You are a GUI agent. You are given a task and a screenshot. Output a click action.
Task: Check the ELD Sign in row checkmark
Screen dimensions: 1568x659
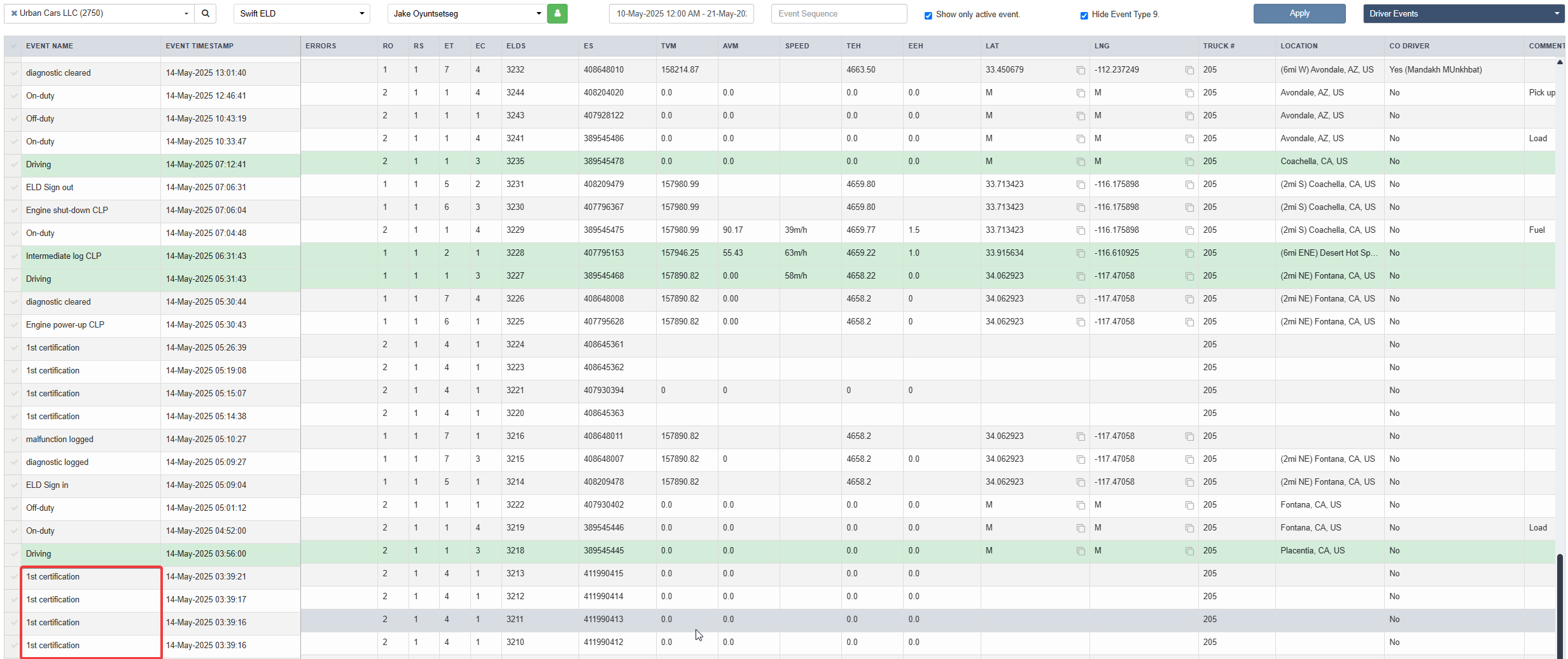point(14,485)
